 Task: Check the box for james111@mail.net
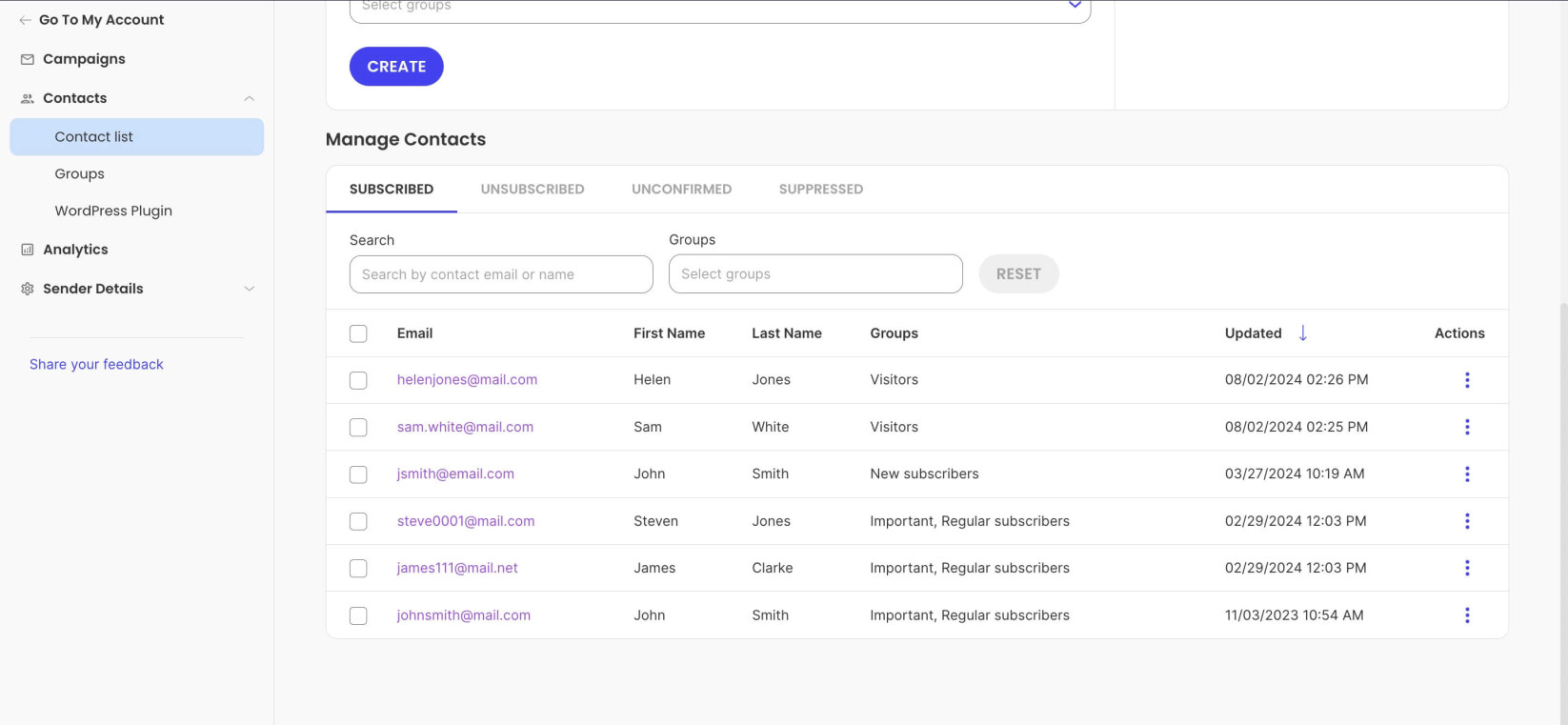point(358,569)
